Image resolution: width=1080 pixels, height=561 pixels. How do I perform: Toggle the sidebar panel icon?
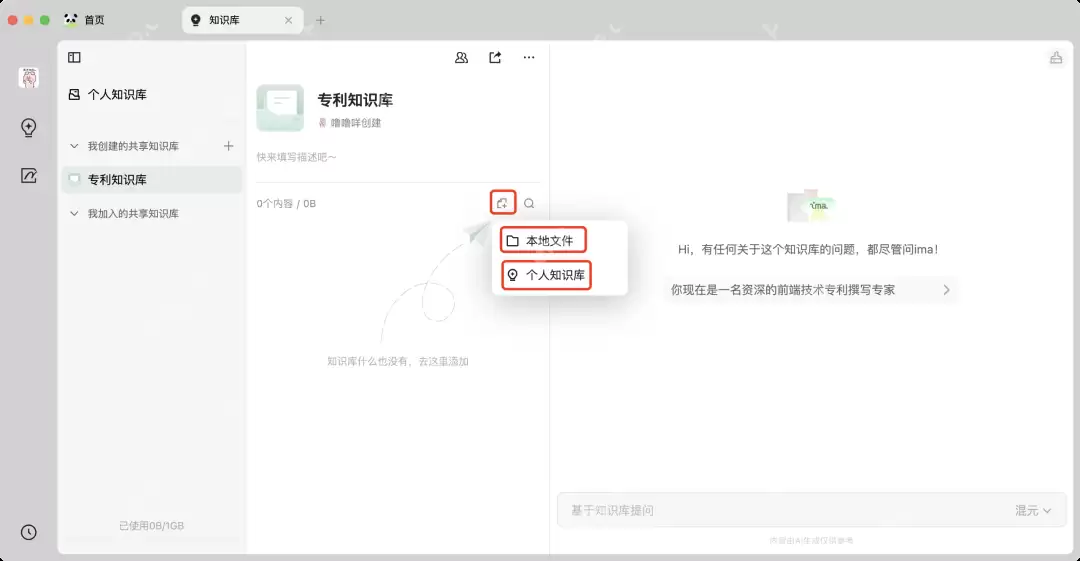point(74,58)
